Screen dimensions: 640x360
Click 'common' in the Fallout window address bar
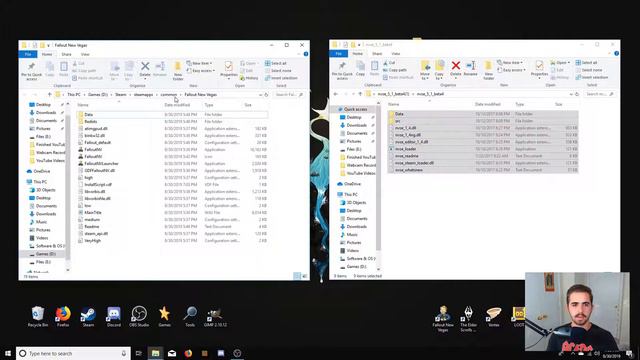click(169, 95)
